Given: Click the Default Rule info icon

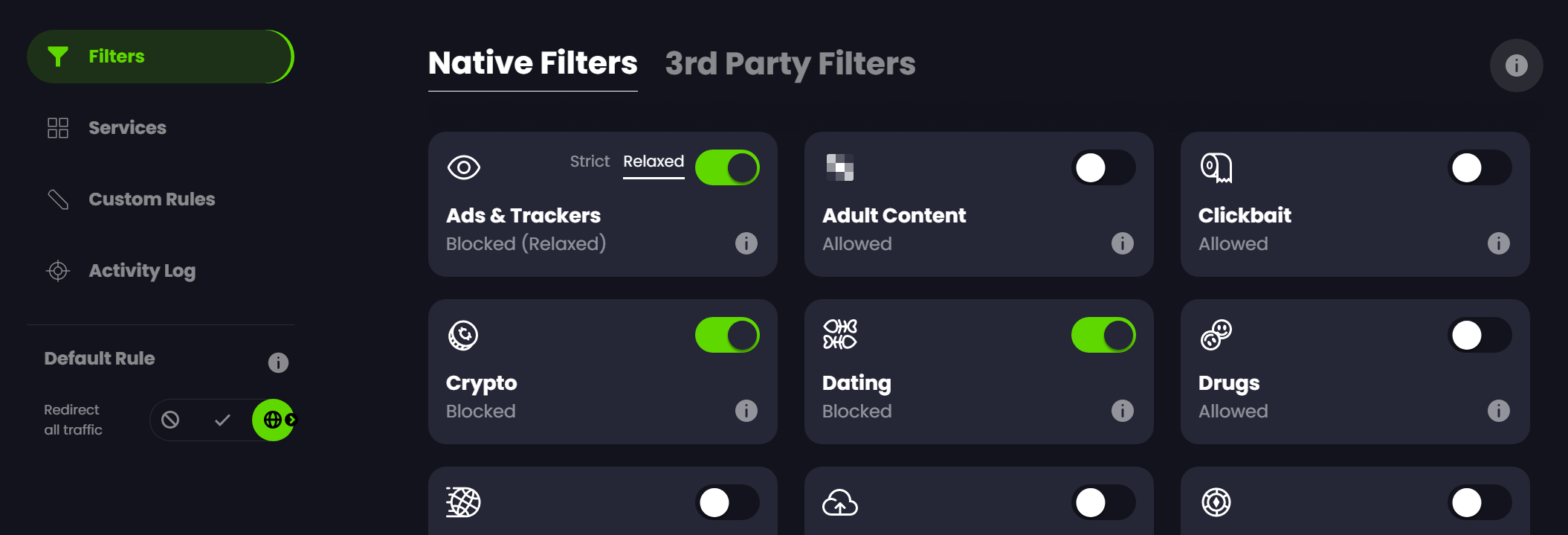Looking at the screenshot, I should coord(278,362).
